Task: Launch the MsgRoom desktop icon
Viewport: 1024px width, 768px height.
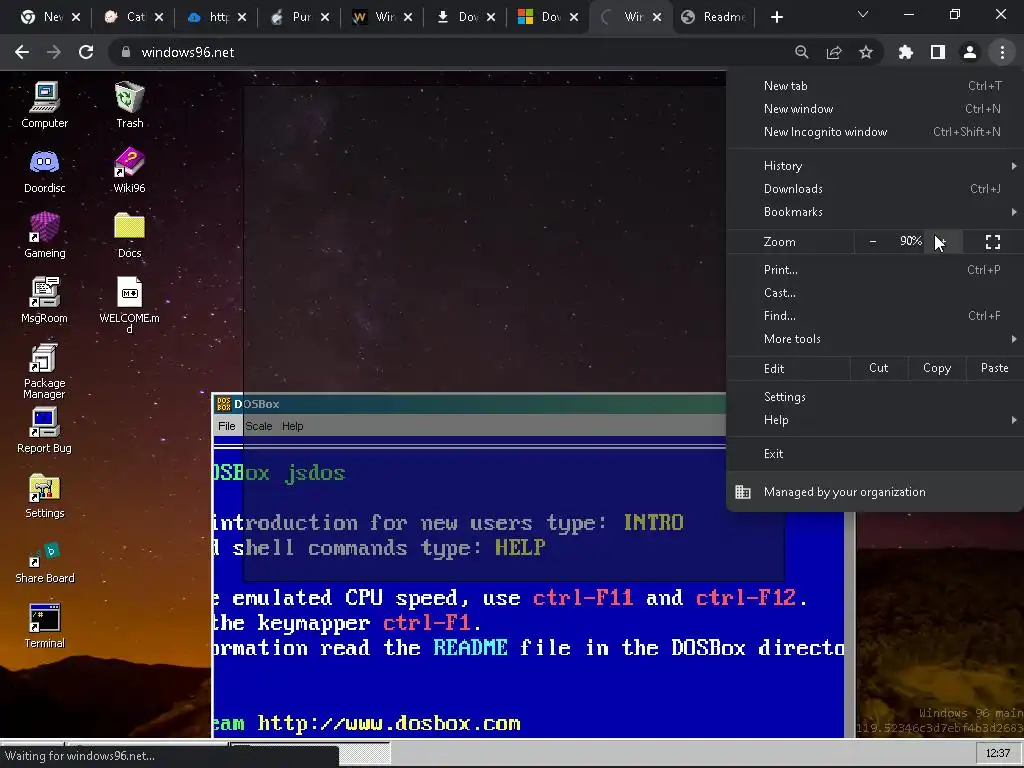Action: click(x=44, y=300)
